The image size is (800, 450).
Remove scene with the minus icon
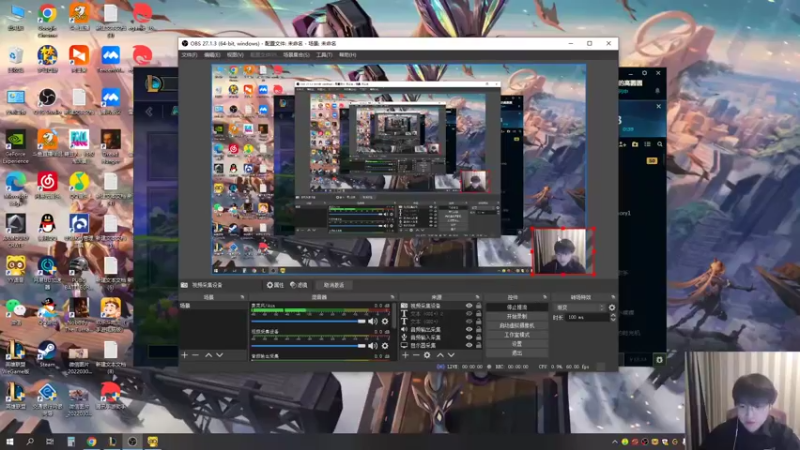[x=196, y=355]
